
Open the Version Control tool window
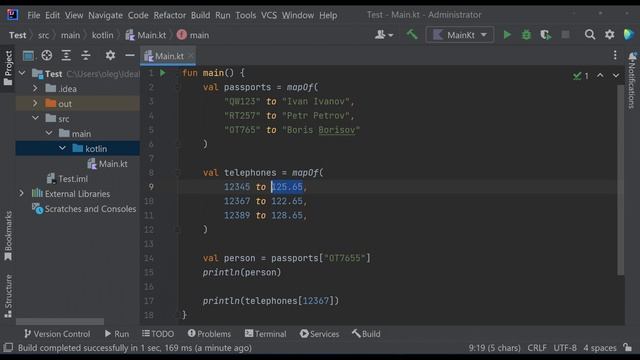[57, 334]
